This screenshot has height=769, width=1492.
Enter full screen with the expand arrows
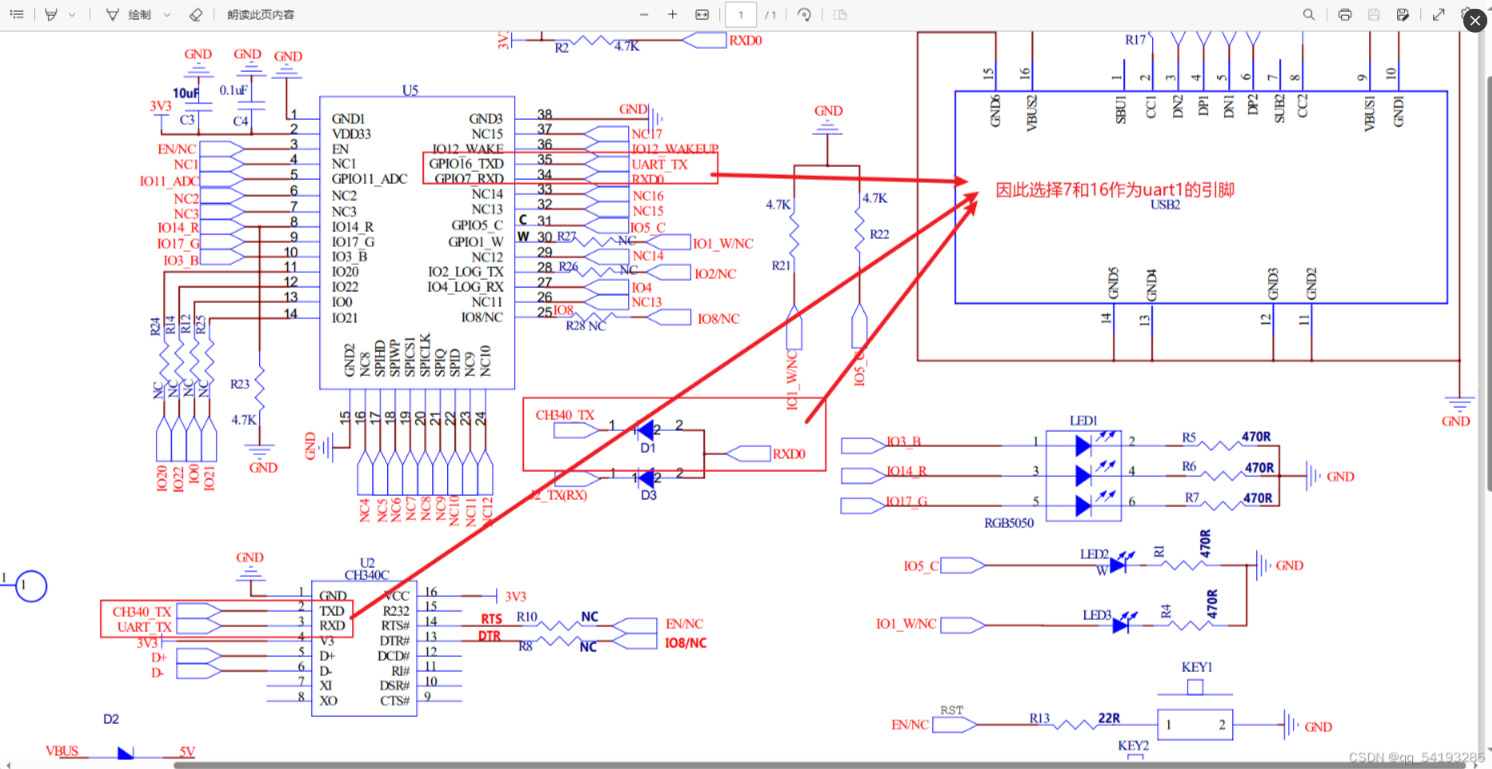[x=1439, y=15]
